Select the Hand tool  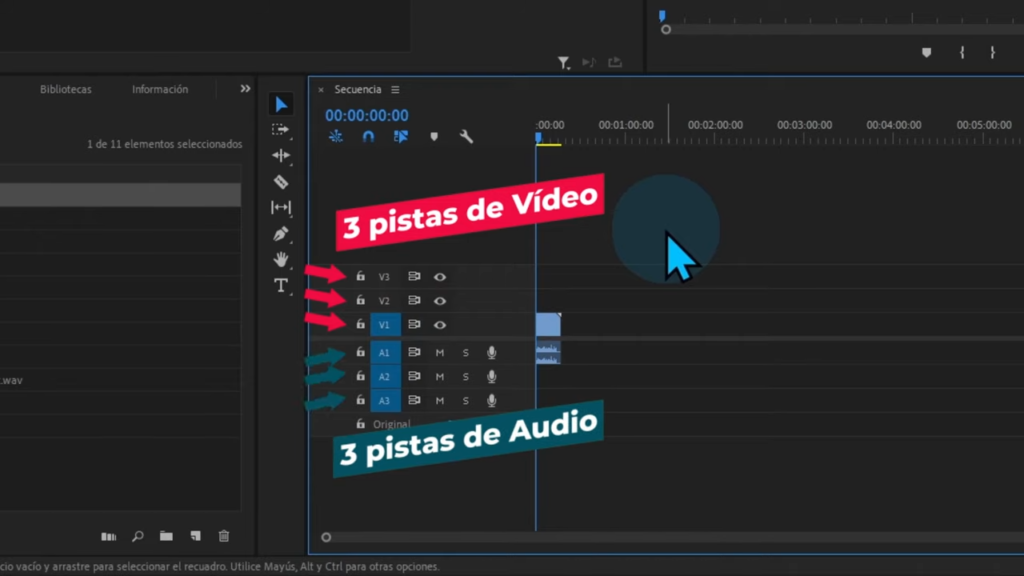[x=281, y=259]
